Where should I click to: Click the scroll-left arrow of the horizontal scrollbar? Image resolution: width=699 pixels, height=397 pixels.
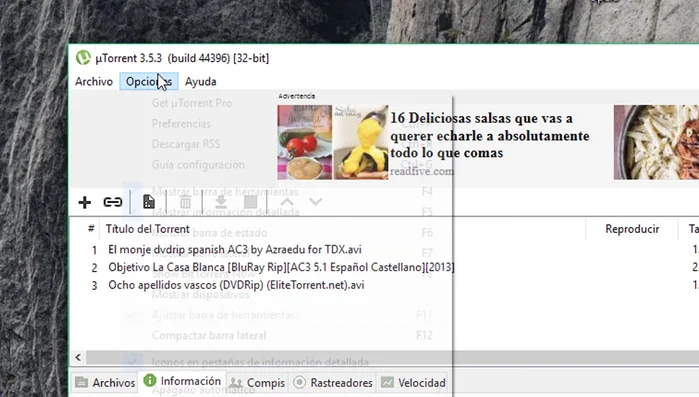pos(78,357)
